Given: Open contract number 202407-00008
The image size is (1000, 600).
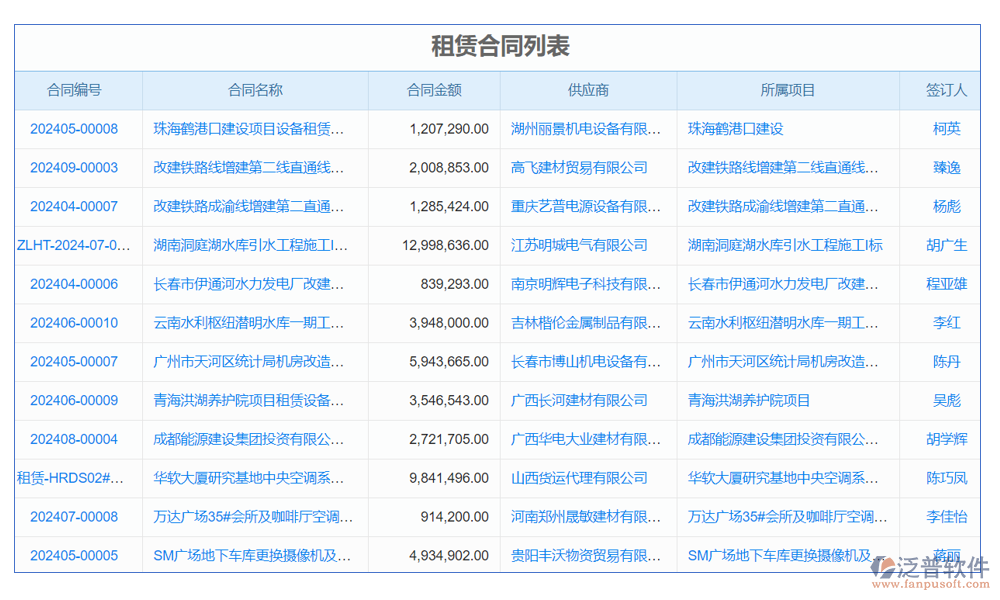Looking at the screenshot, I should 74,517.
